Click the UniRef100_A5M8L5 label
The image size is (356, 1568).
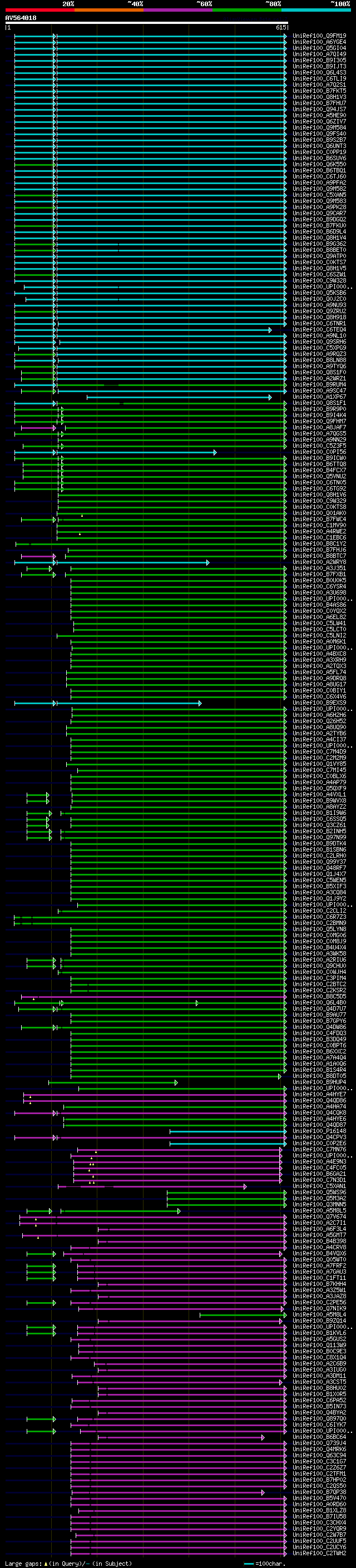click(319, 1211)
